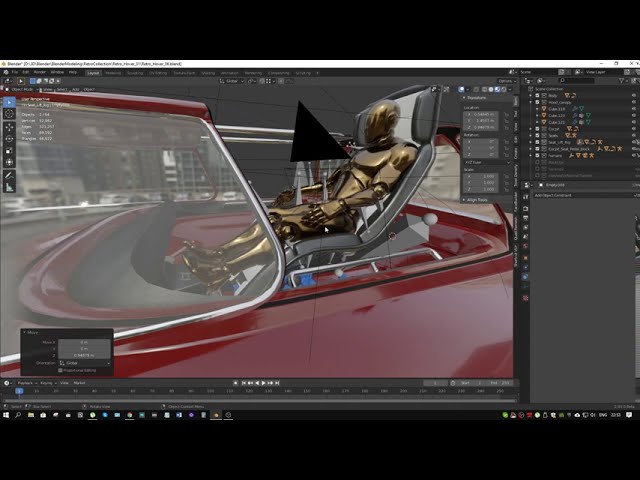Open Windows taskbar search
The width and height of the screenshot is (640, 480).
click(x=18, y=415)
